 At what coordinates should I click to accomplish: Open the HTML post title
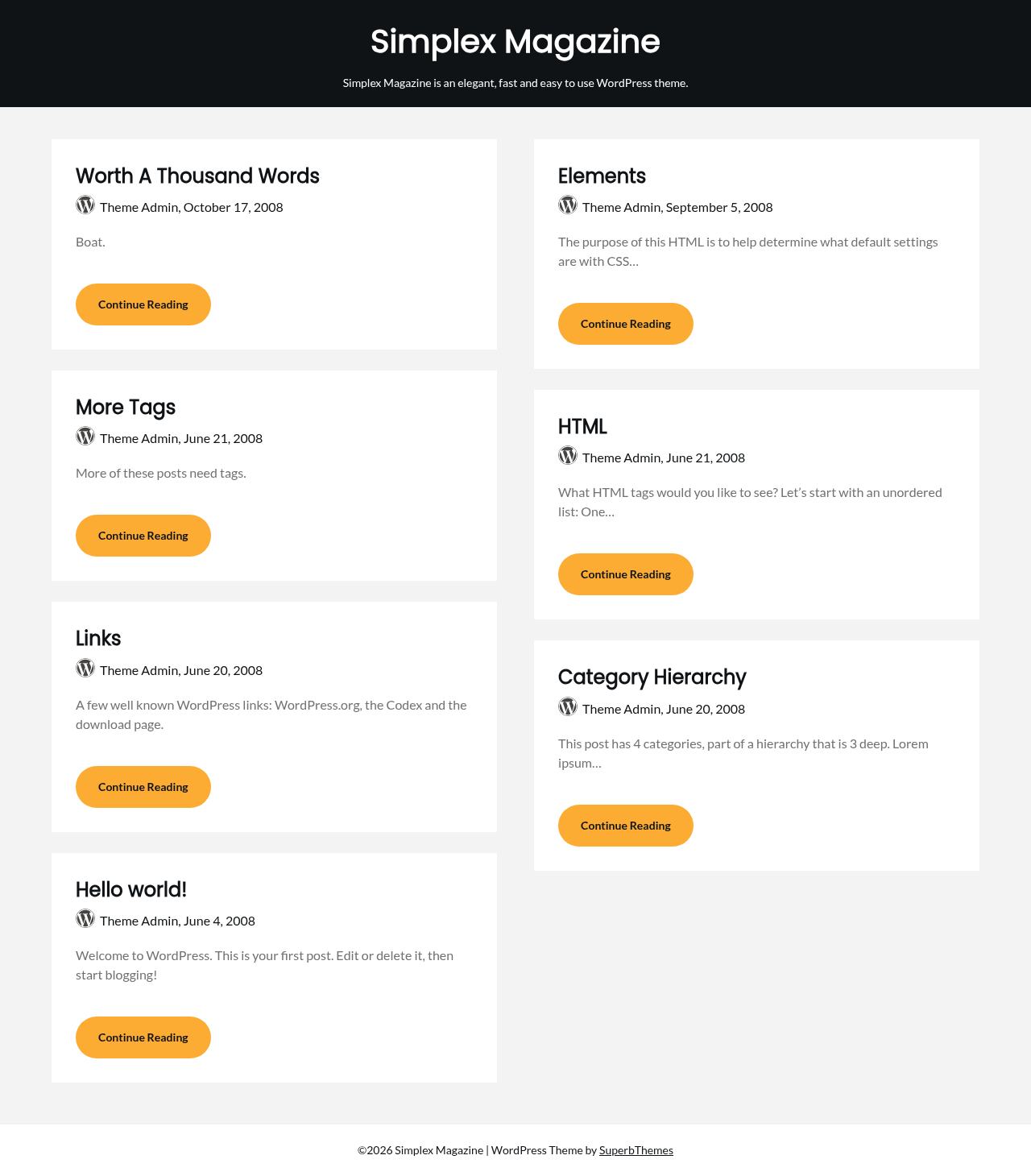pyautogui.click(x=582, y=426)
